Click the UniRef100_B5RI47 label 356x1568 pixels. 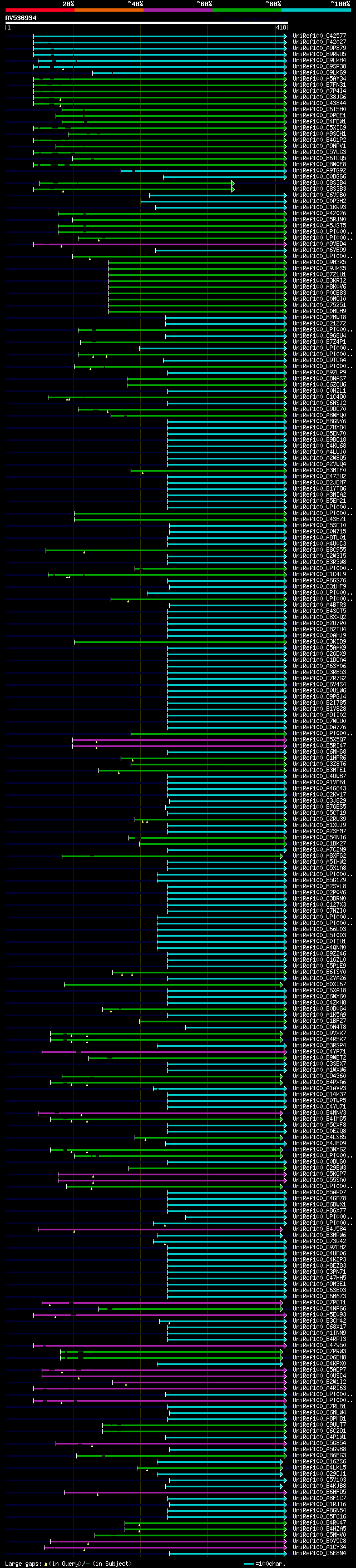coord(319,746)
